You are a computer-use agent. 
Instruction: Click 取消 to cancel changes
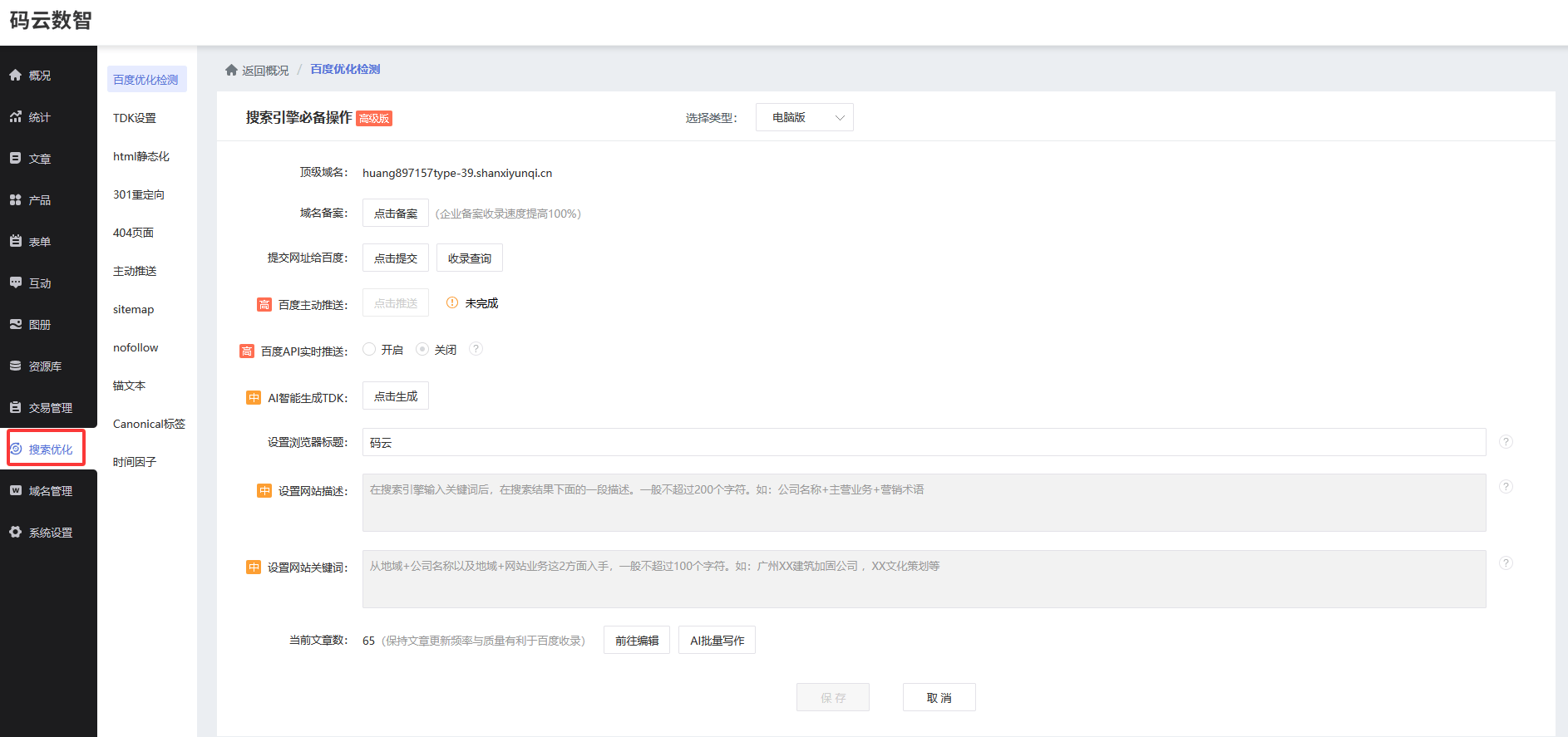tap(939, 698)
